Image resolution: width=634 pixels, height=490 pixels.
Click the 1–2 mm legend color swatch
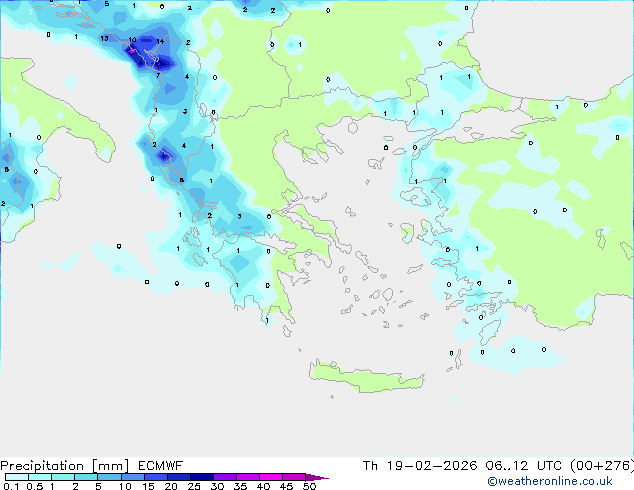click(x=63, y=477)
